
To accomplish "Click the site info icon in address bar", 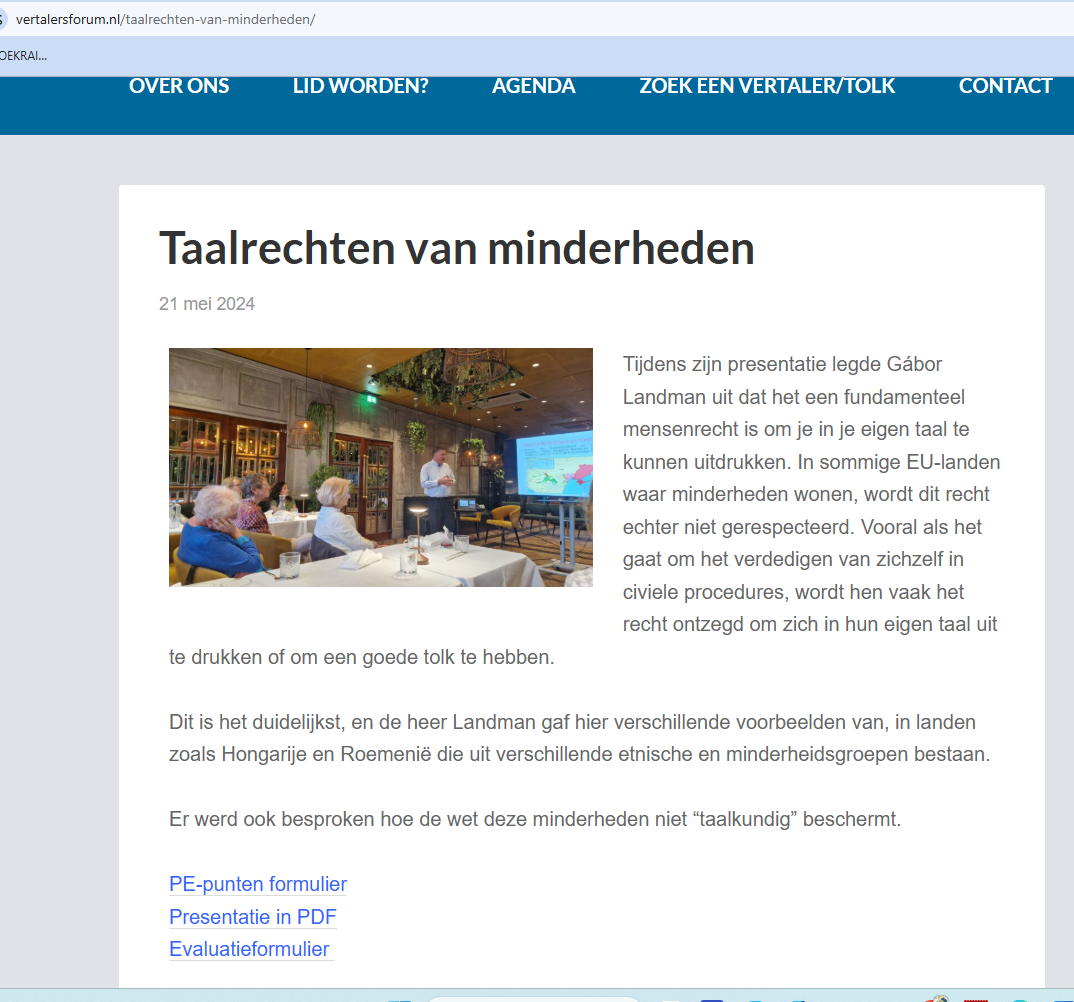I will pos(3,19).
